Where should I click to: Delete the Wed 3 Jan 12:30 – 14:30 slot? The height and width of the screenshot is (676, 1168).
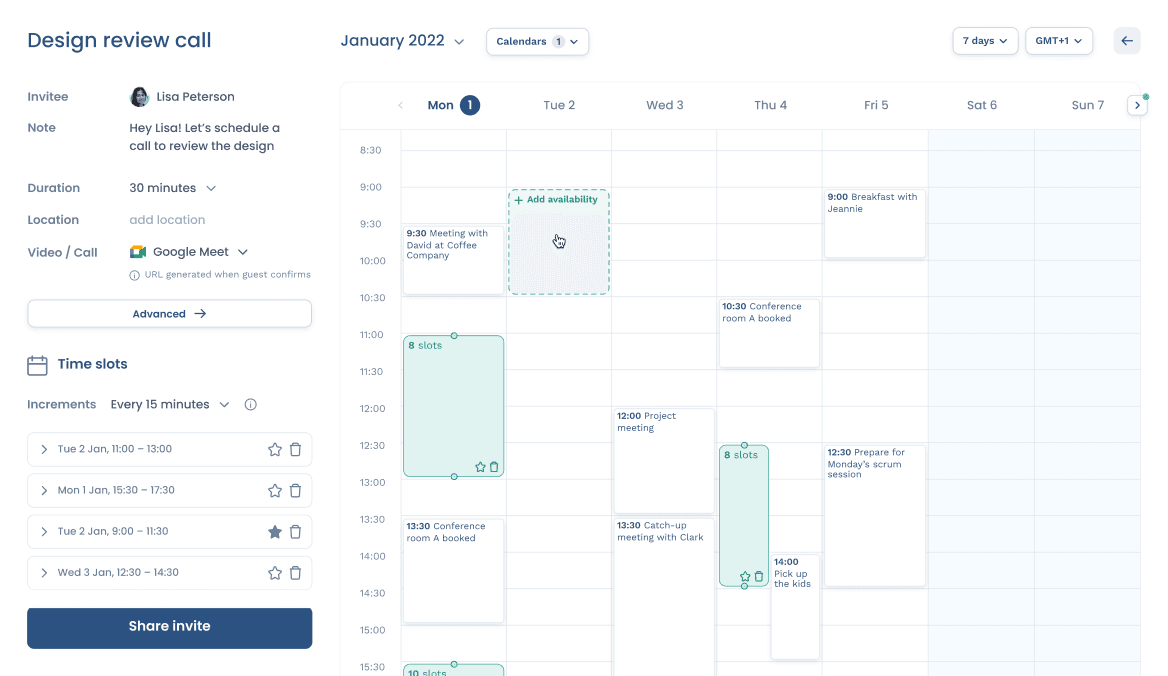tap(295, 573)
